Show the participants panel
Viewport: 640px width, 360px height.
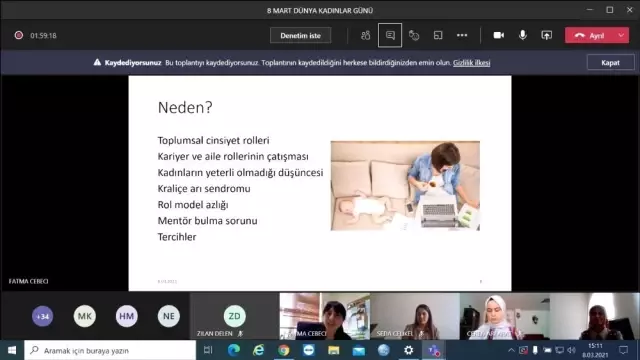point(365,36)
